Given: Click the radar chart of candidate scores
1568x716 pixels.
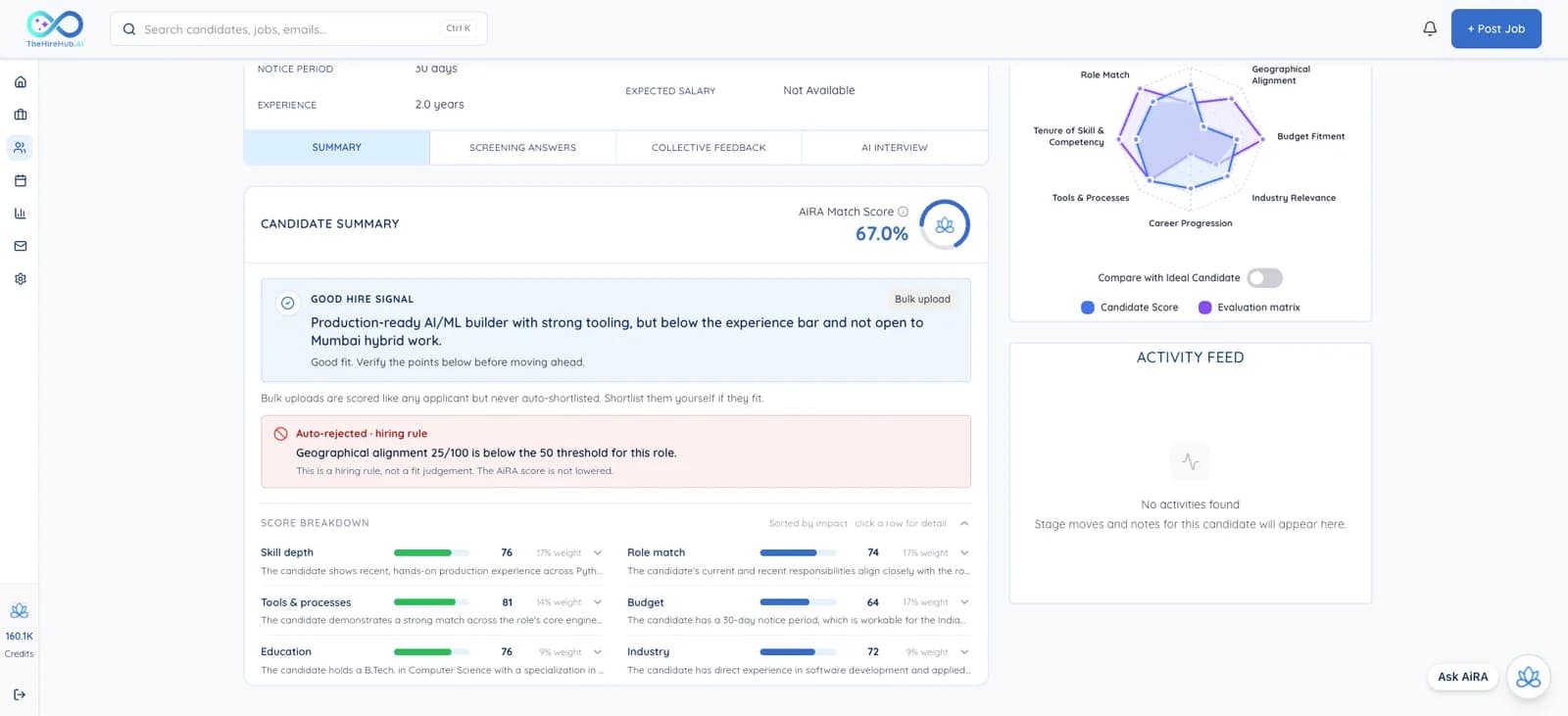Looking at the screenshot, I should point(1191,138).
